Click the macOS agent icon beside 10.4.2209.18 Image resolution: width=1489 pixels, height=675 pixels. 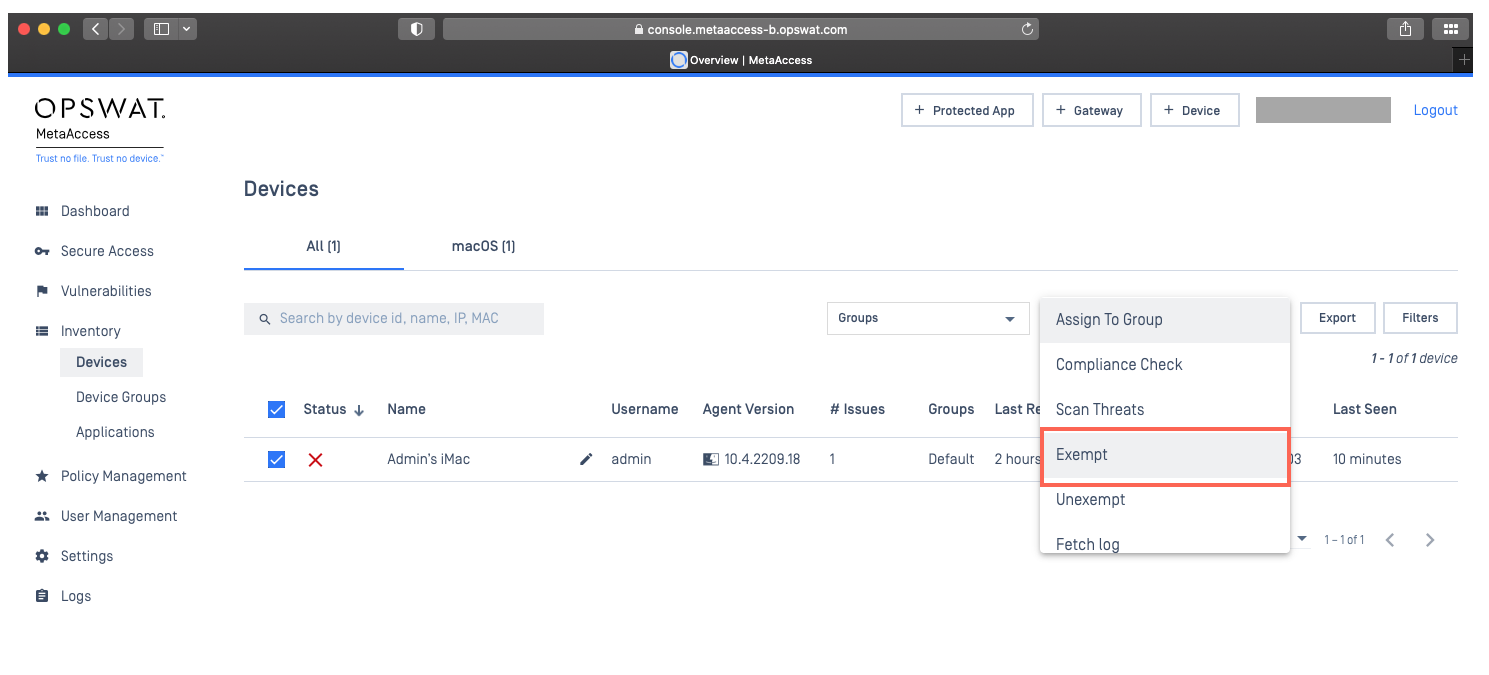(711, 459)
